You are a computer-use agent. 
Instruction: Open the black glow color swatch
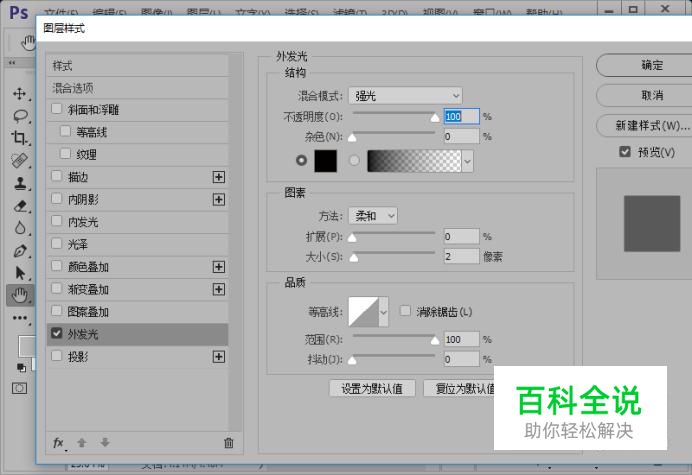coord(325,161)
